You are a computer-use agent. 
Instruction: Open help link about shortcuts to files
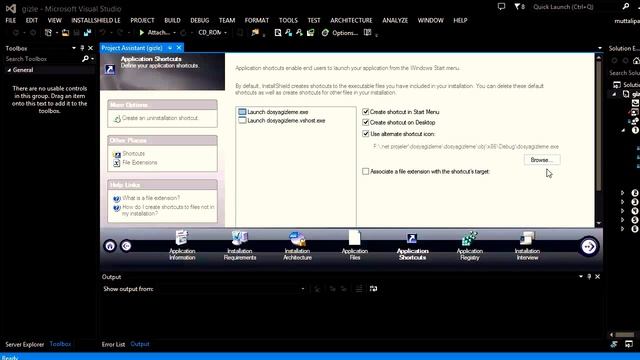click(168, 210)
